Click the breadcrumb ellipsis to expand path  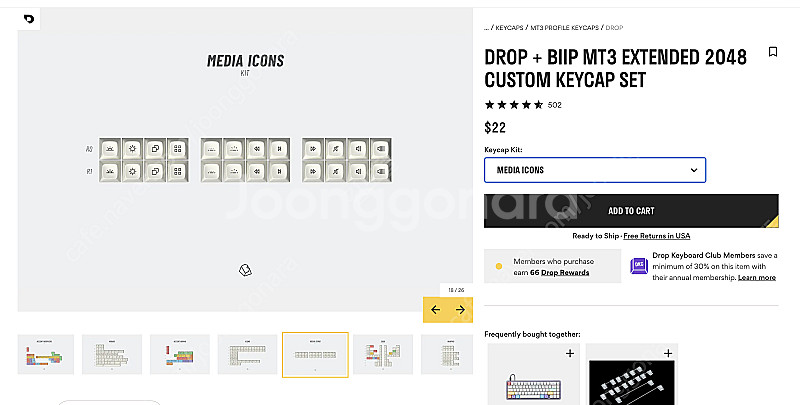tap(487, 28)
